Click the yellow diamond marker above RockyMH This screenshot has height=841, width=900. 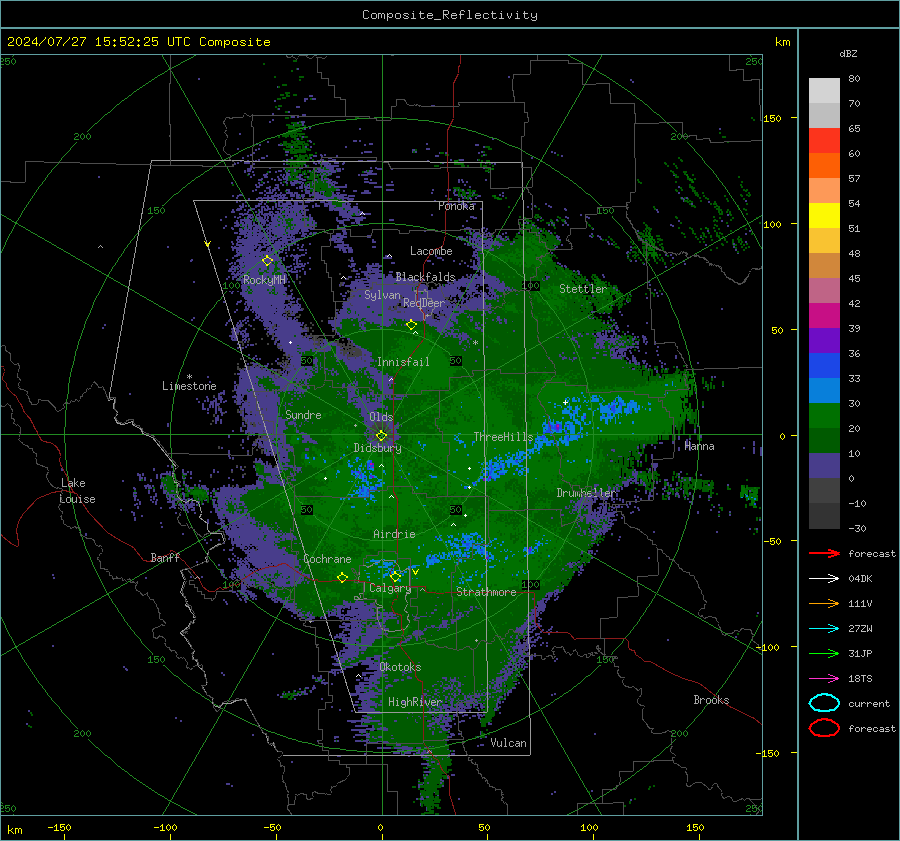pyautogui.click(x=267, y=261)
